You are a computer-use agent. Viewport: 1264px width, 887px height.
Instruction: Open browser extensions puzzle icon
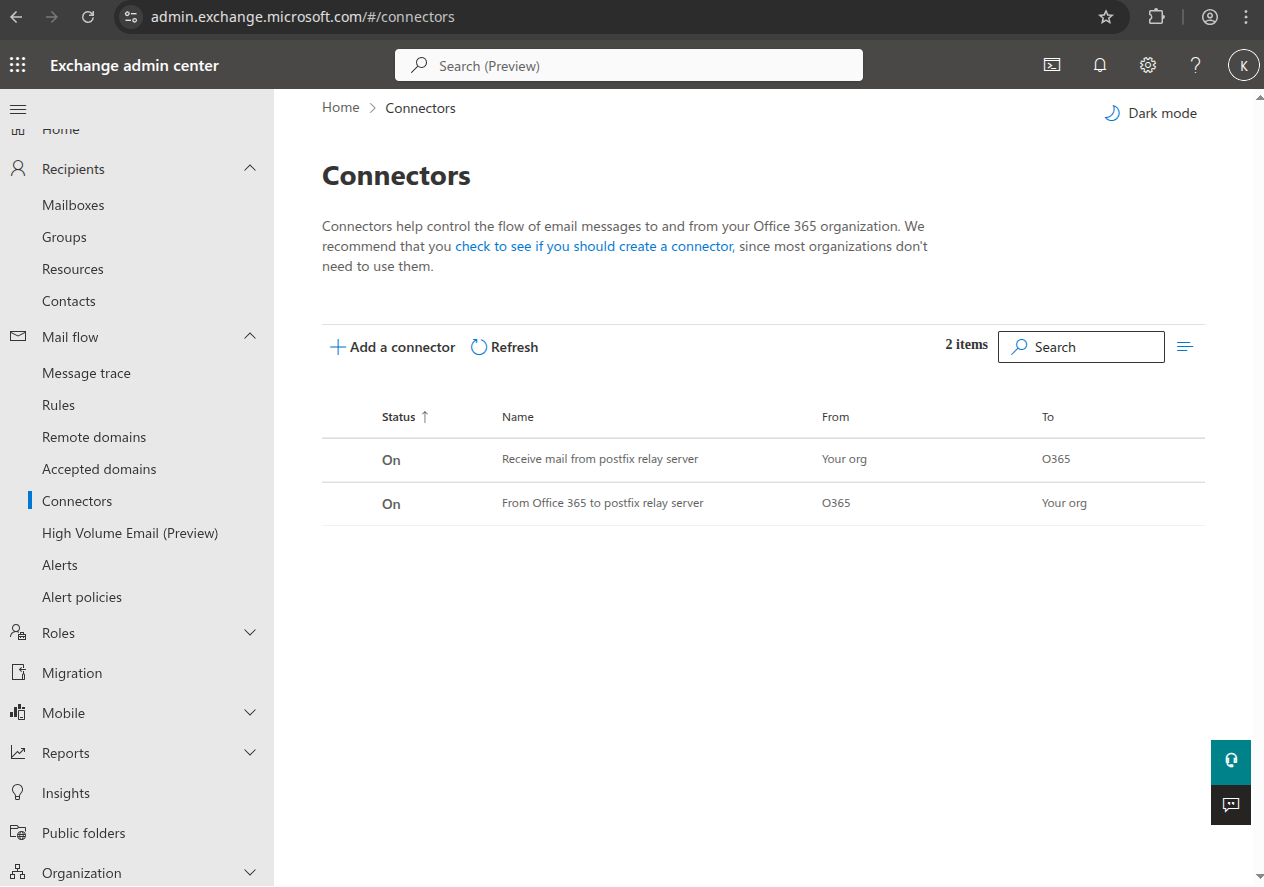(1157, 17)
